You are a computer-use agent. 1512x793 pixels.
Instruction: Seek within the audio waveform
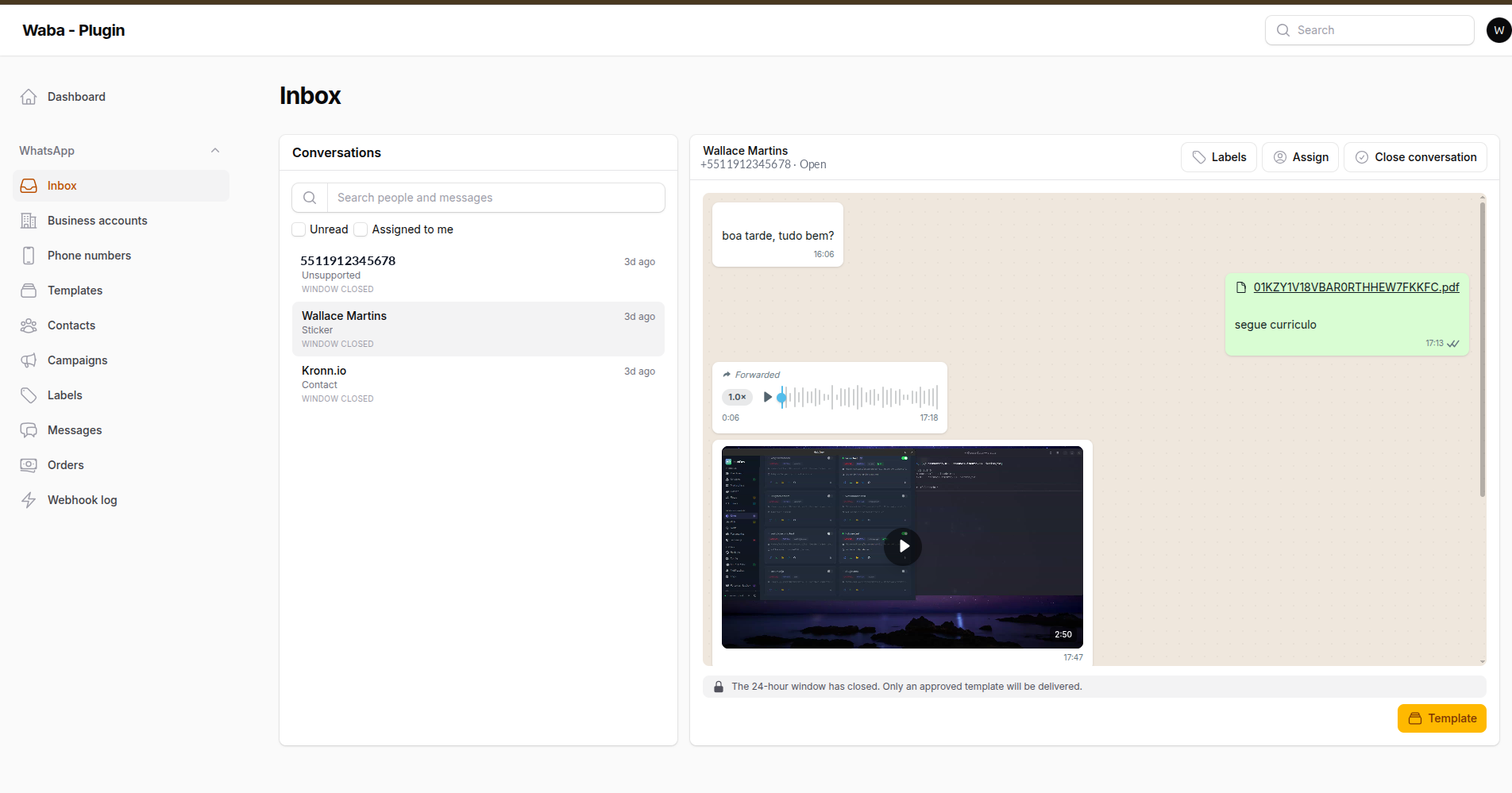coord(859,397)
